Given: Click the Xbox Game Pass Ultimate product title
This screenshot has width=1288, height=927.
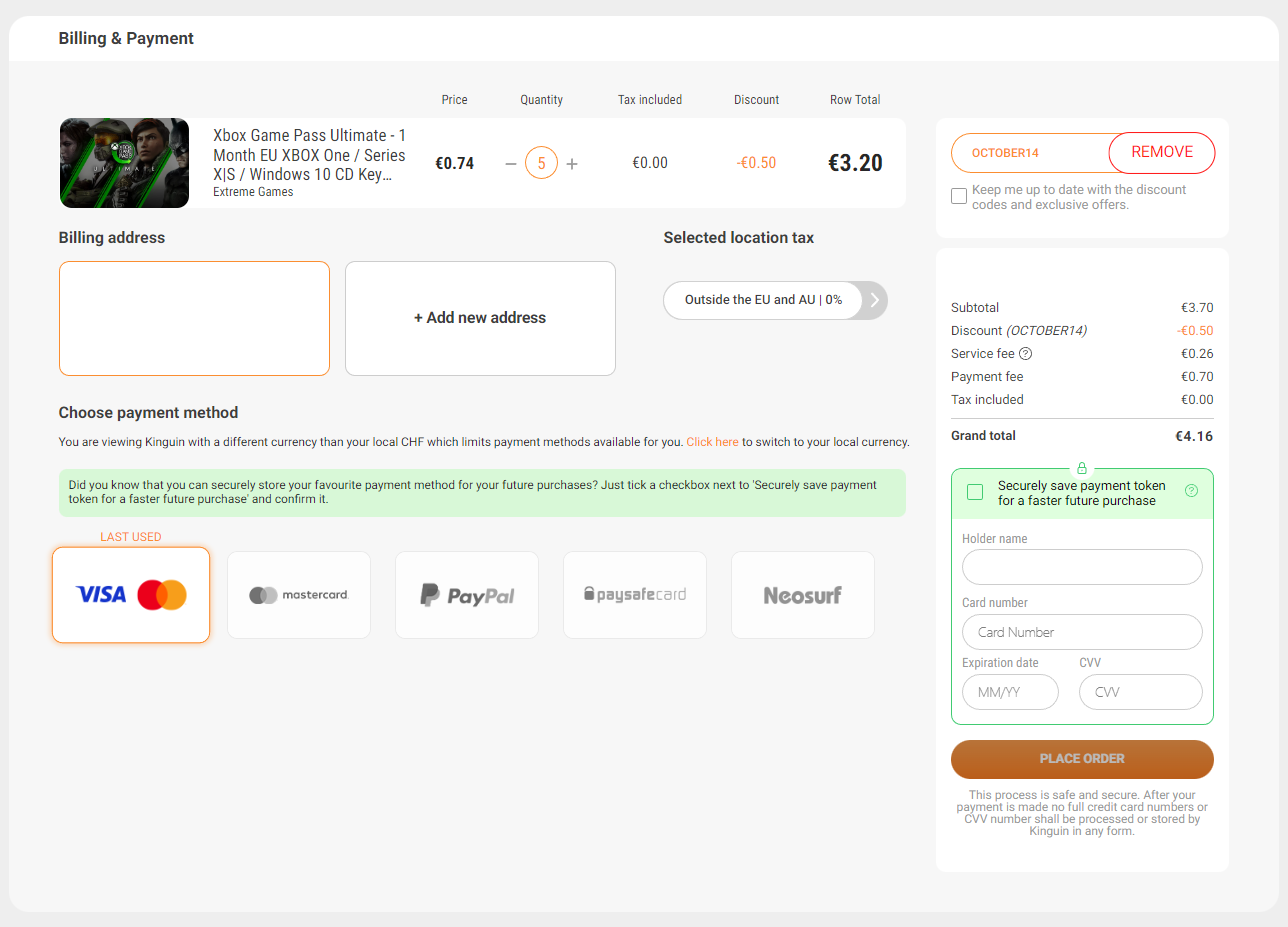Looking at the screenshot, I should (x=309, y=155).
